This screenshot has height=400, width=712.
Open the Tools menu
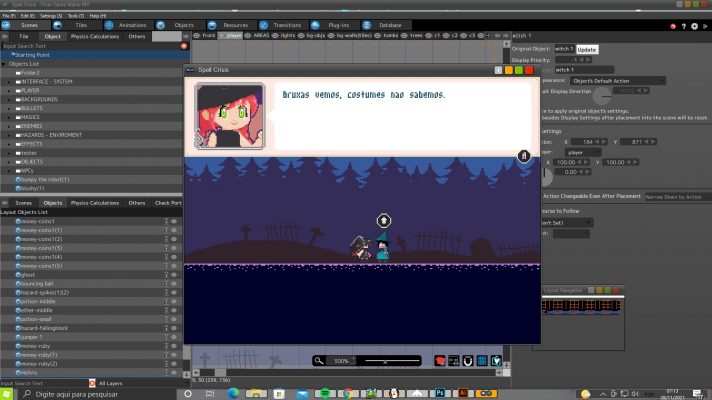click(76, 16)
